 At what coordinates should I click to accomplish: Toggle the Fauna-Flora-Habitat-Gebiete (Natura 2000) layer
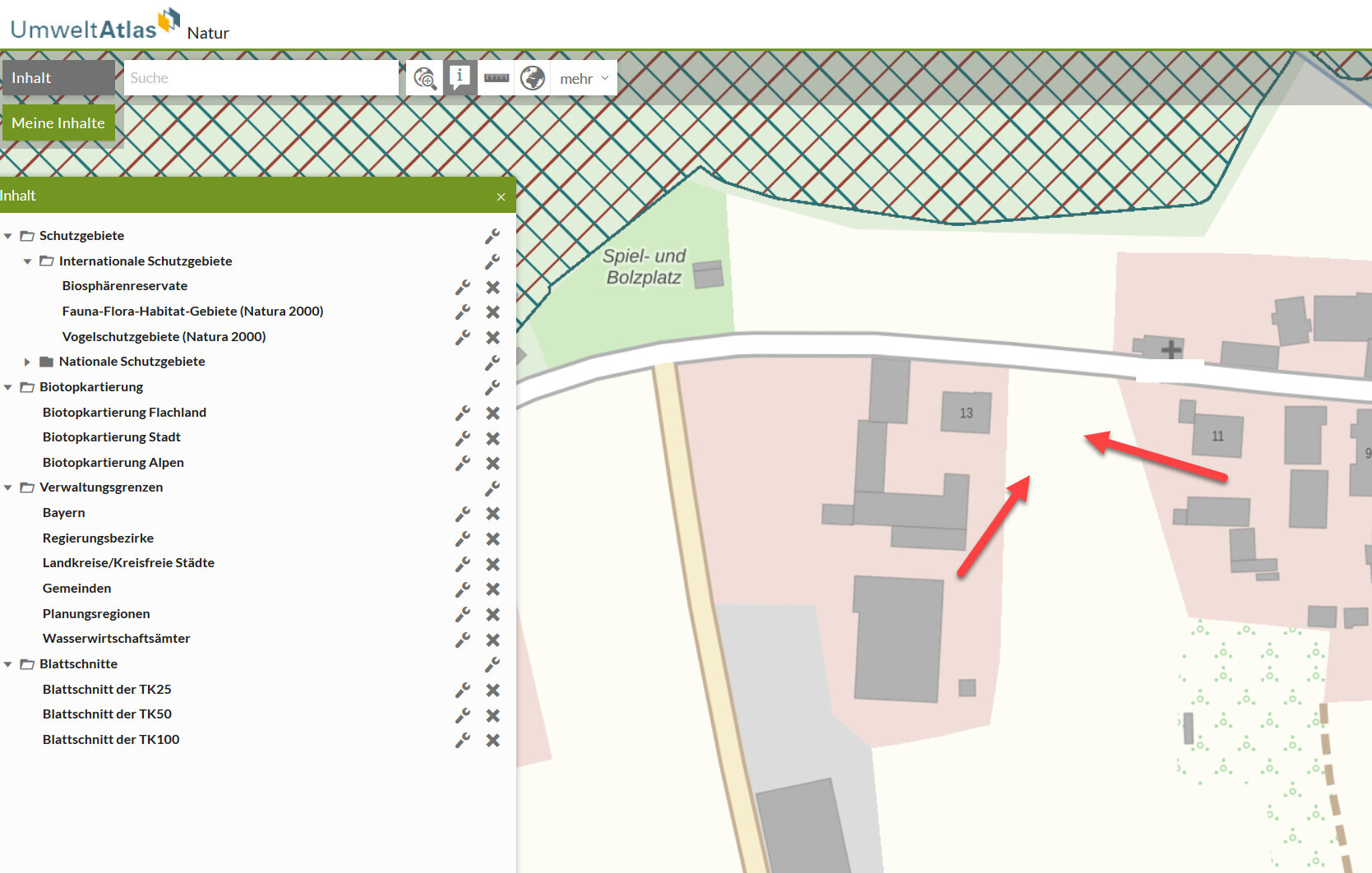tap(192, 312)
